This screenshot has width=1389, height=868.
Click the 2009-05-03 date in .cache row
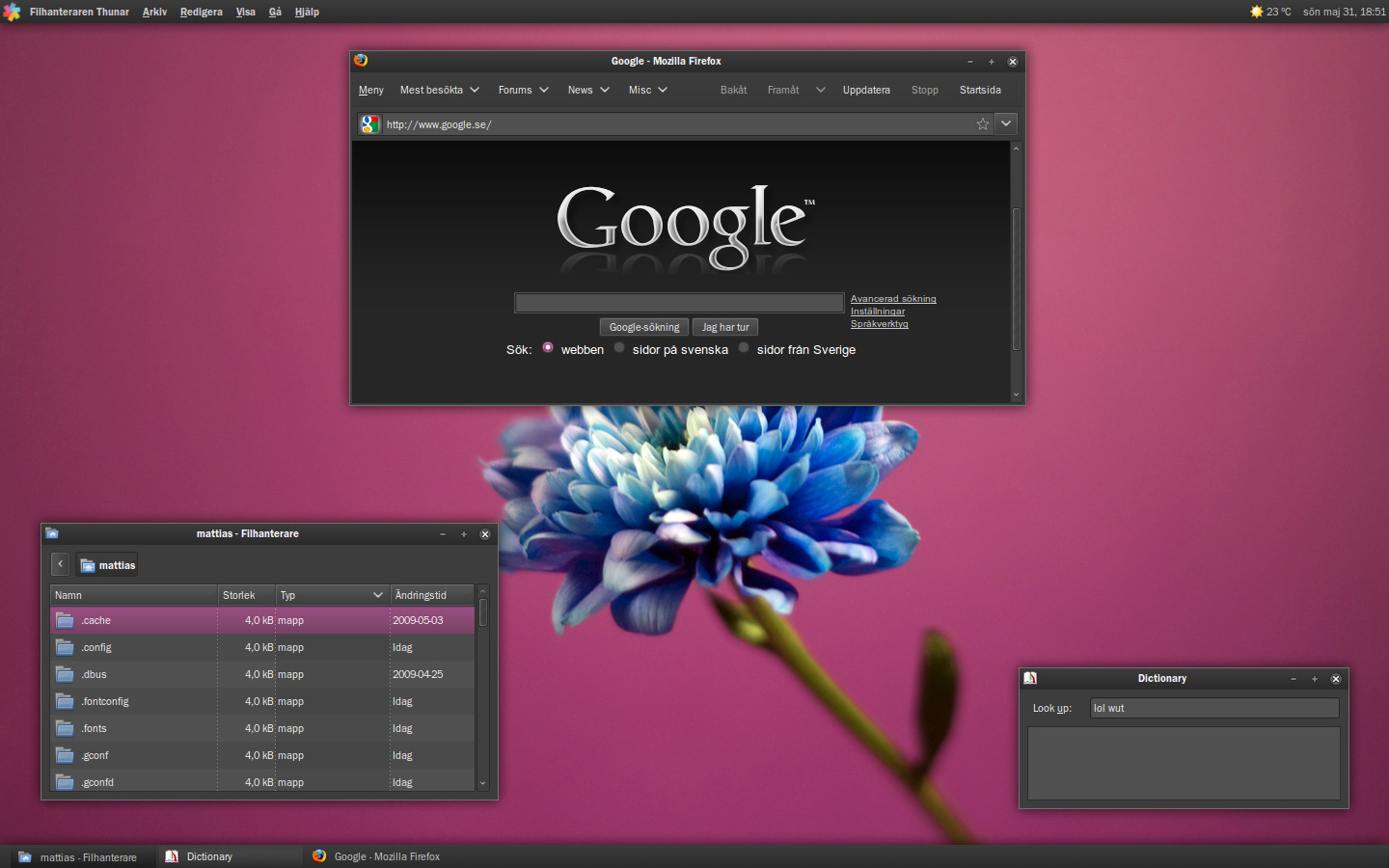(x=418, y=620)
